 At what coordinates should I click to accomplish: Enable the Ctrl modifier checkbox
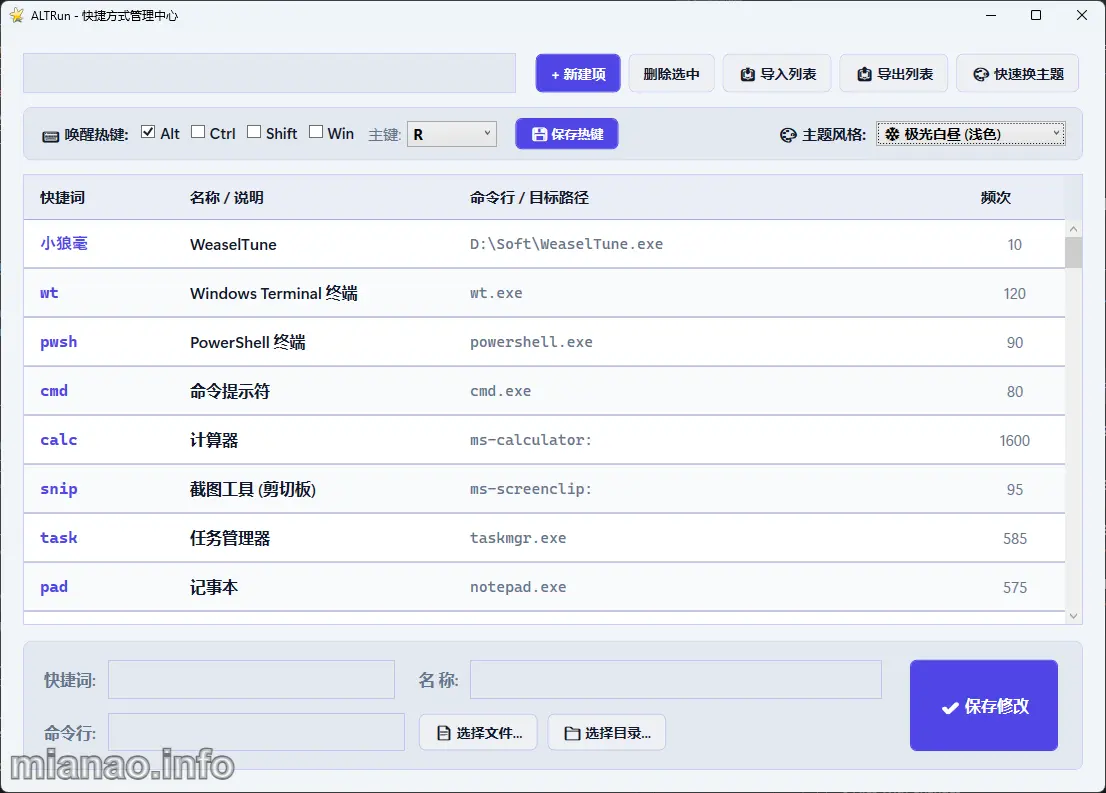198,132
